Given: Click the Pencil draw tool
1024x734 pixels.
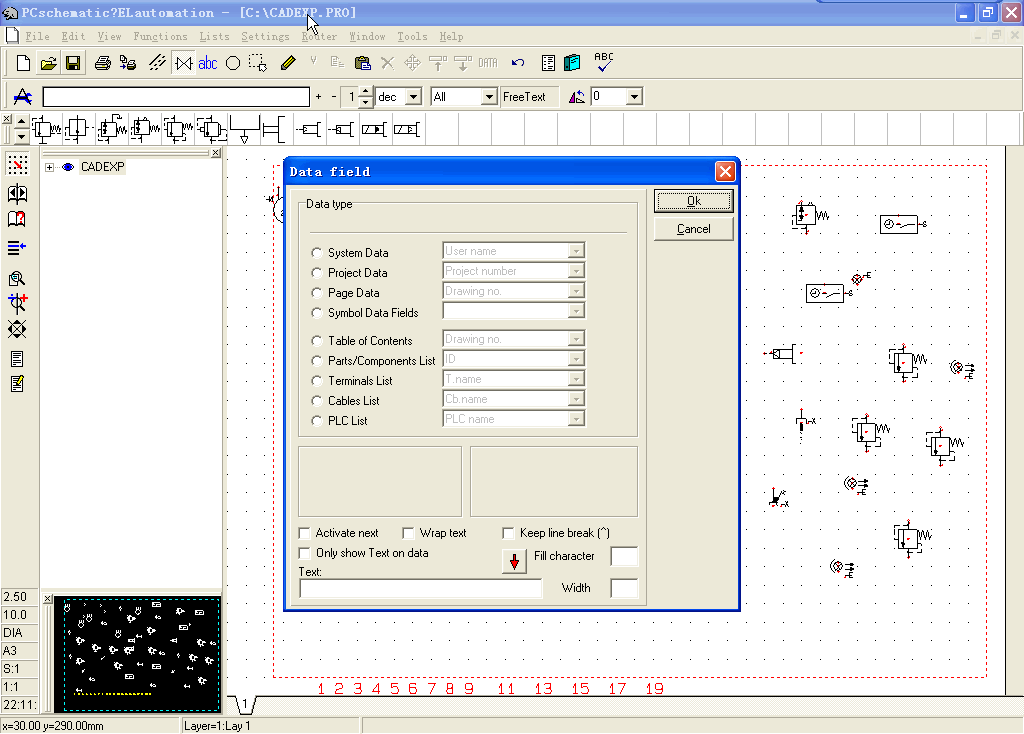Looking at the screenshot, I should click(288, 63).
